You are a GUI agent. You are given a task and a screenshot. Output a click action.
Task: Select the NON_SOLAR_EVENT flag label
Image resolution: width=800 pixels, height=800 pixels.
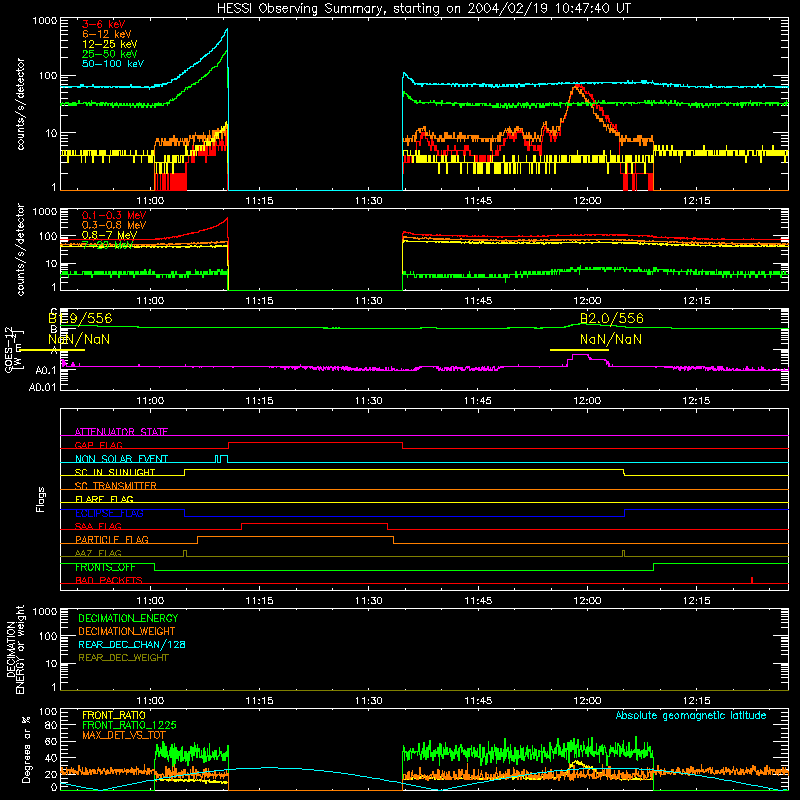coord(121,459)
